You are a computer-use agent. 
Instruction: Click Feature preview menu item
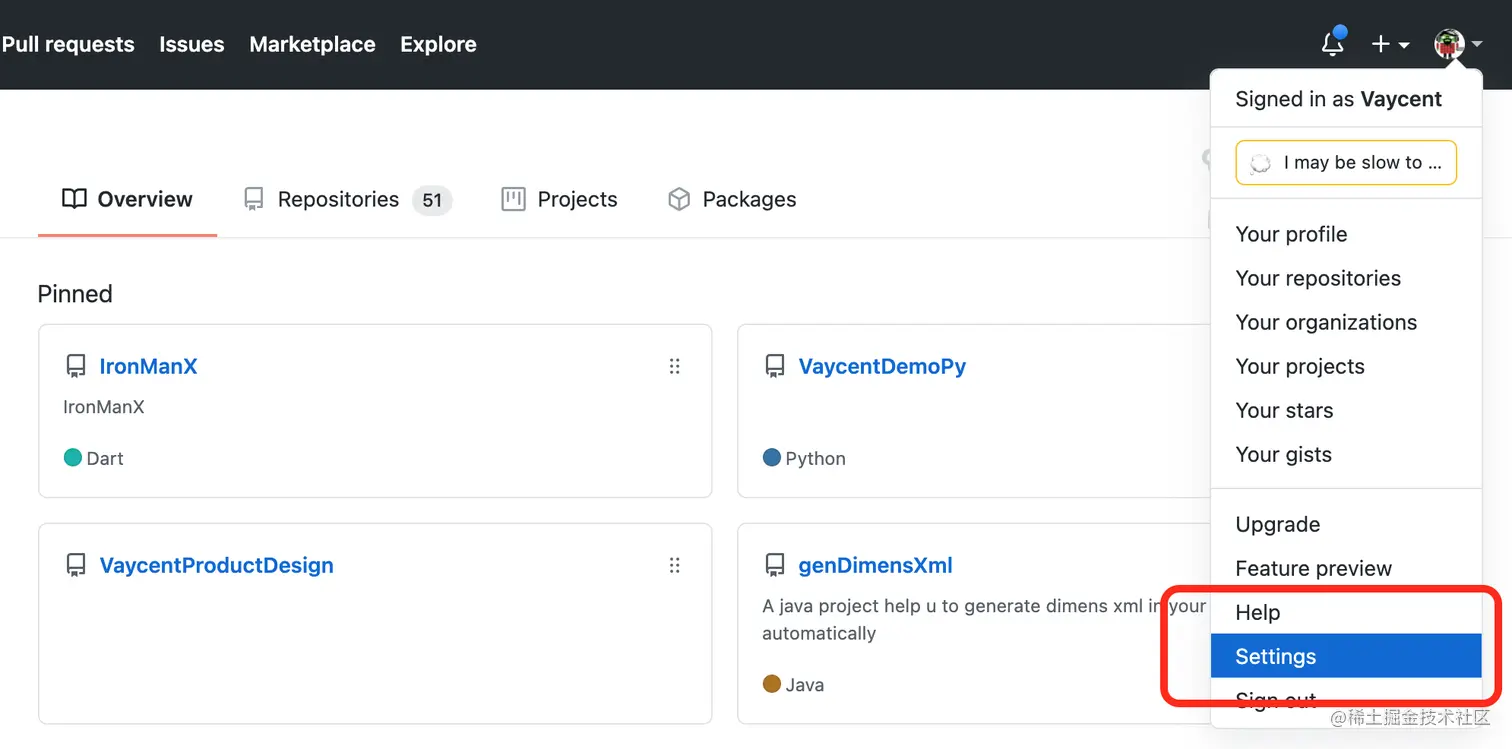[x=1313, y=568]
